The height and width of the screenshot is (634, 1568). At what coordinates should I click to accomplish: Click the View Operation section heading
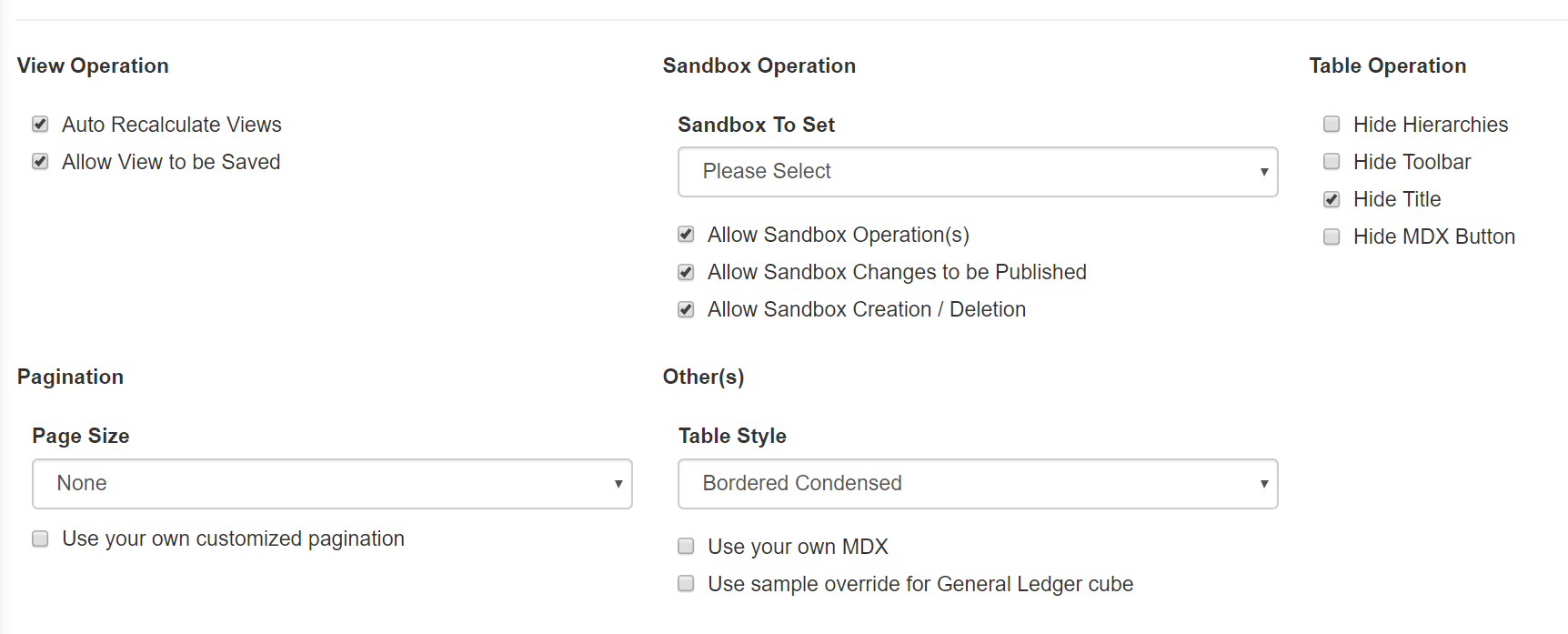93,65
